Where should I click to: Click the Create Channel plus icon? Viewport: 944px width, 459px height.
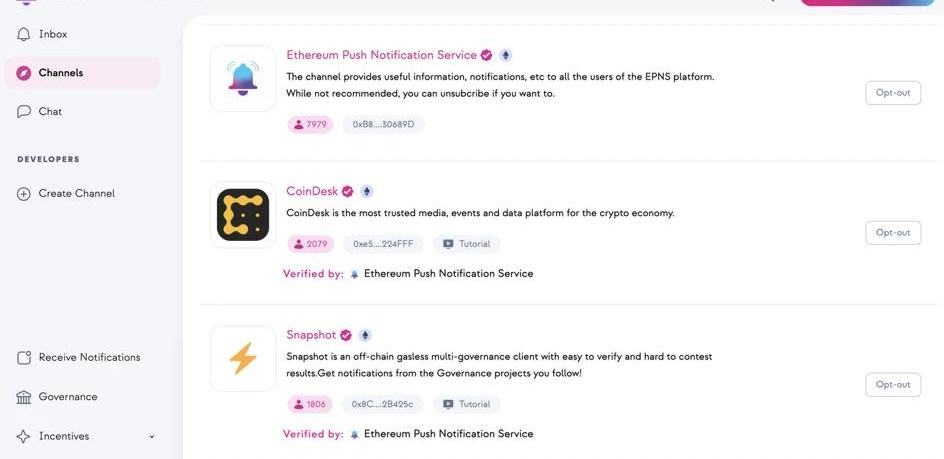tap(24, 194)
